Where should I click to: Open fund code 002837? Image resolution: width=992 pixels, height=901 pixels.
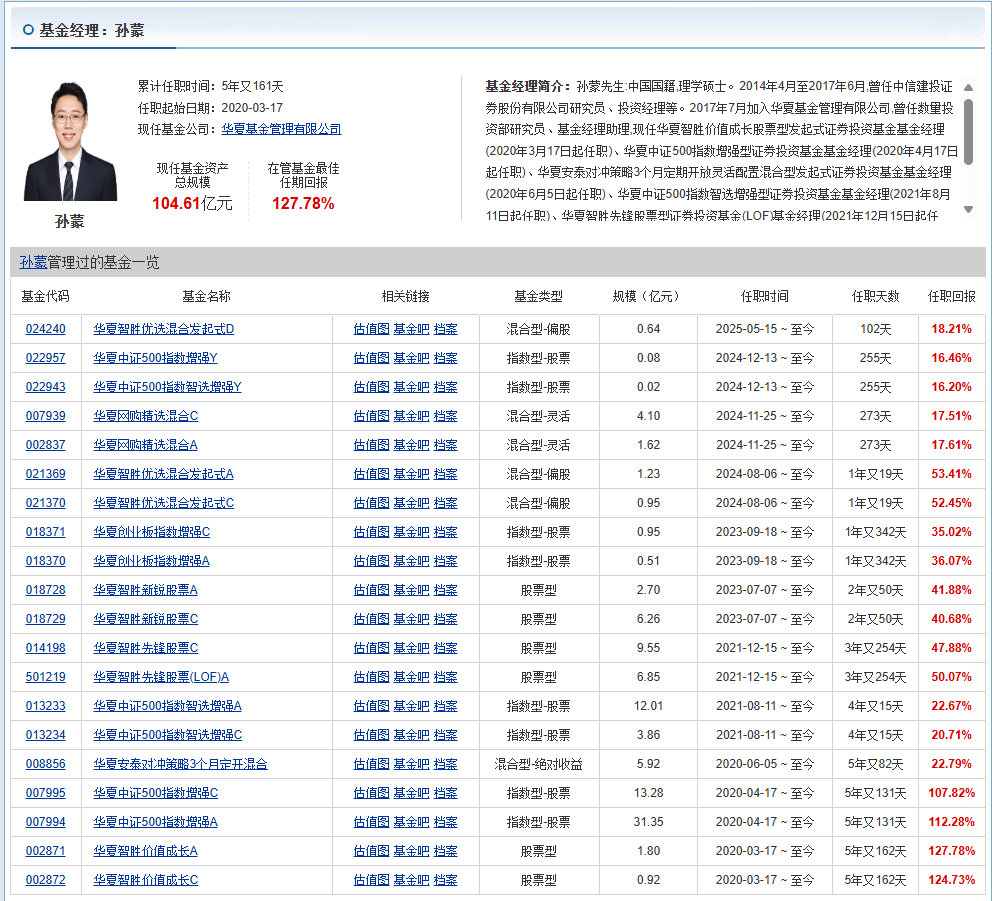(46, 445)
